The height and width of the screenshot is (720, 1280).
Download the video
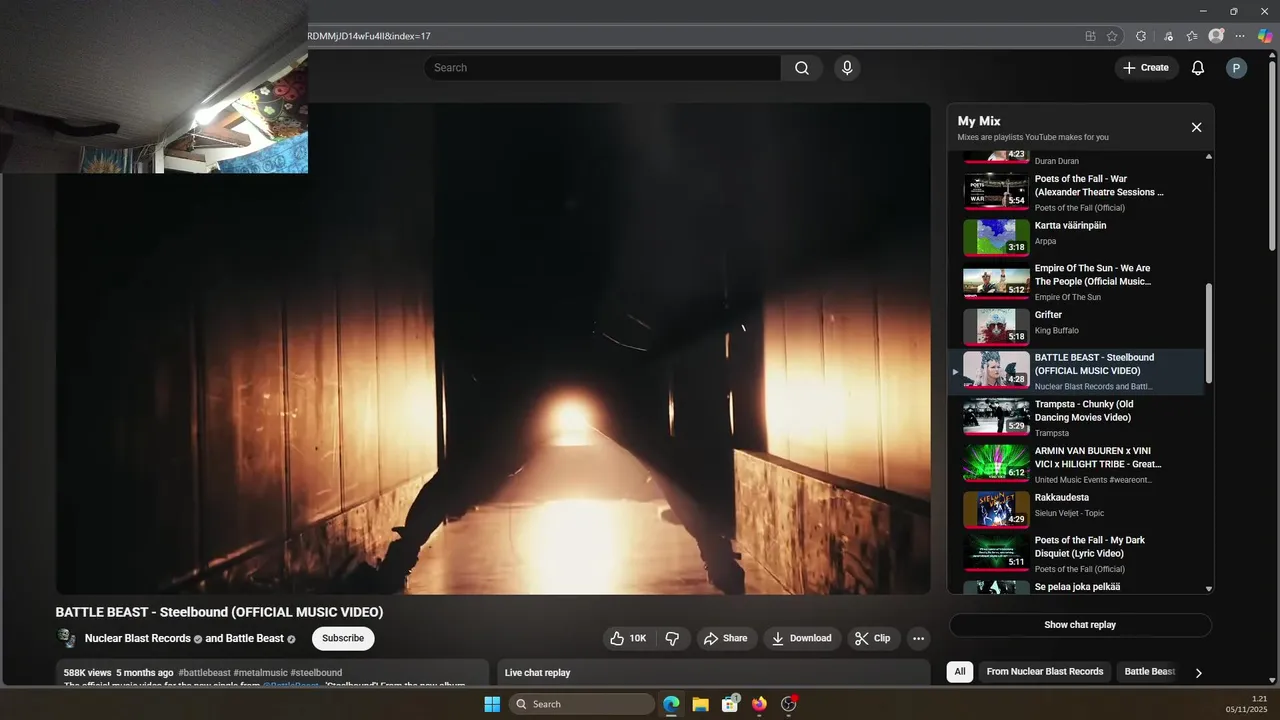[x=802, y=638]
